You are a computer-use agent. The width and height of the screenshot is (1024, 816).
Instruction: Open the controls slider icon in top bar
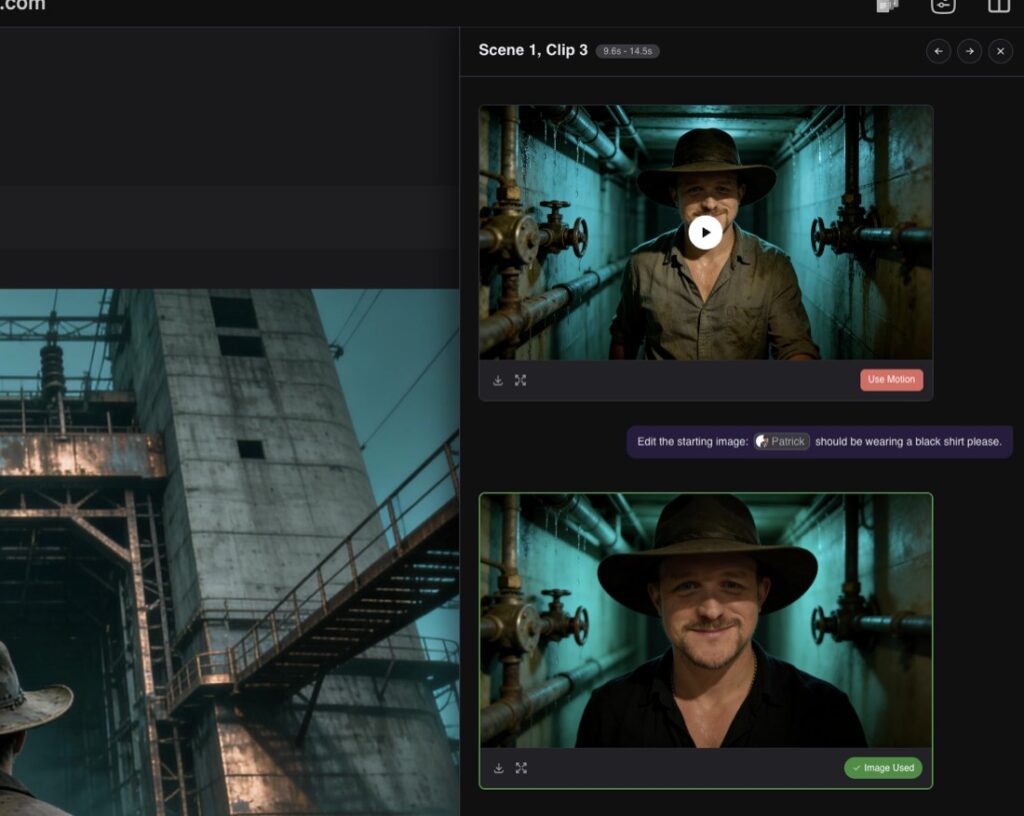coord(944,5)
